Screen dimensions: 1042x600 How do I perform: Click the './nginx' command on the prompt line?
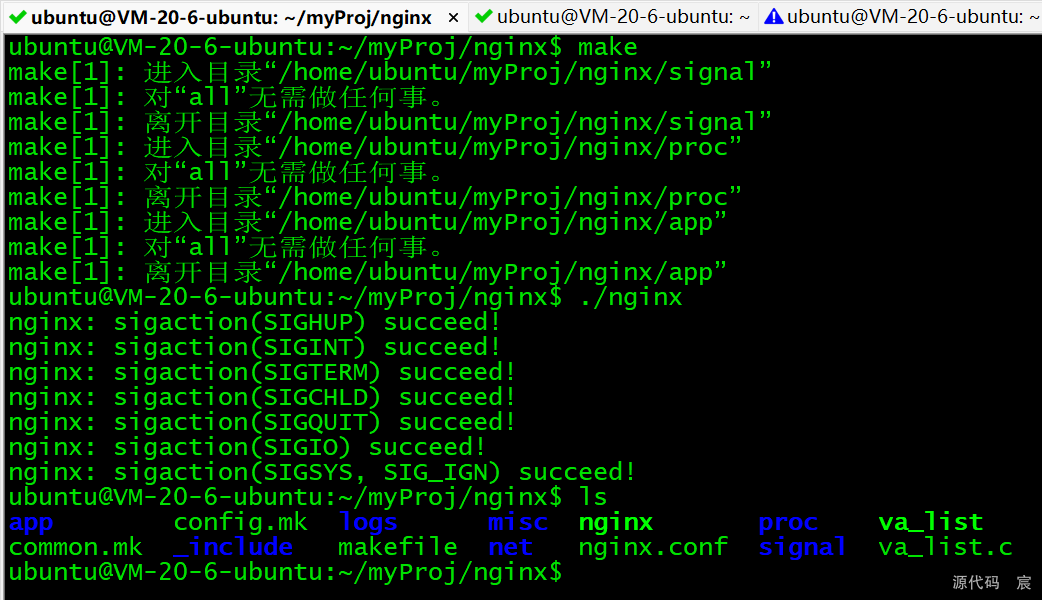click(x=631, y=297)
